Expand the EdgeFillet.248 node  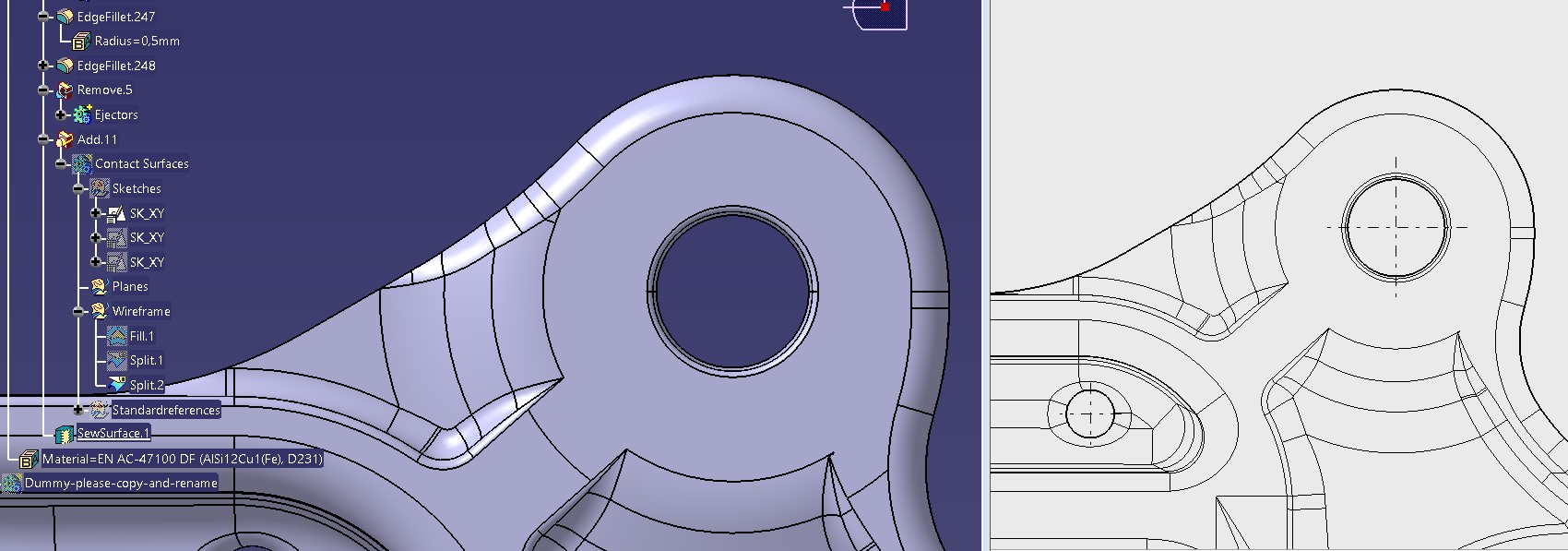(x=43, y=66)
